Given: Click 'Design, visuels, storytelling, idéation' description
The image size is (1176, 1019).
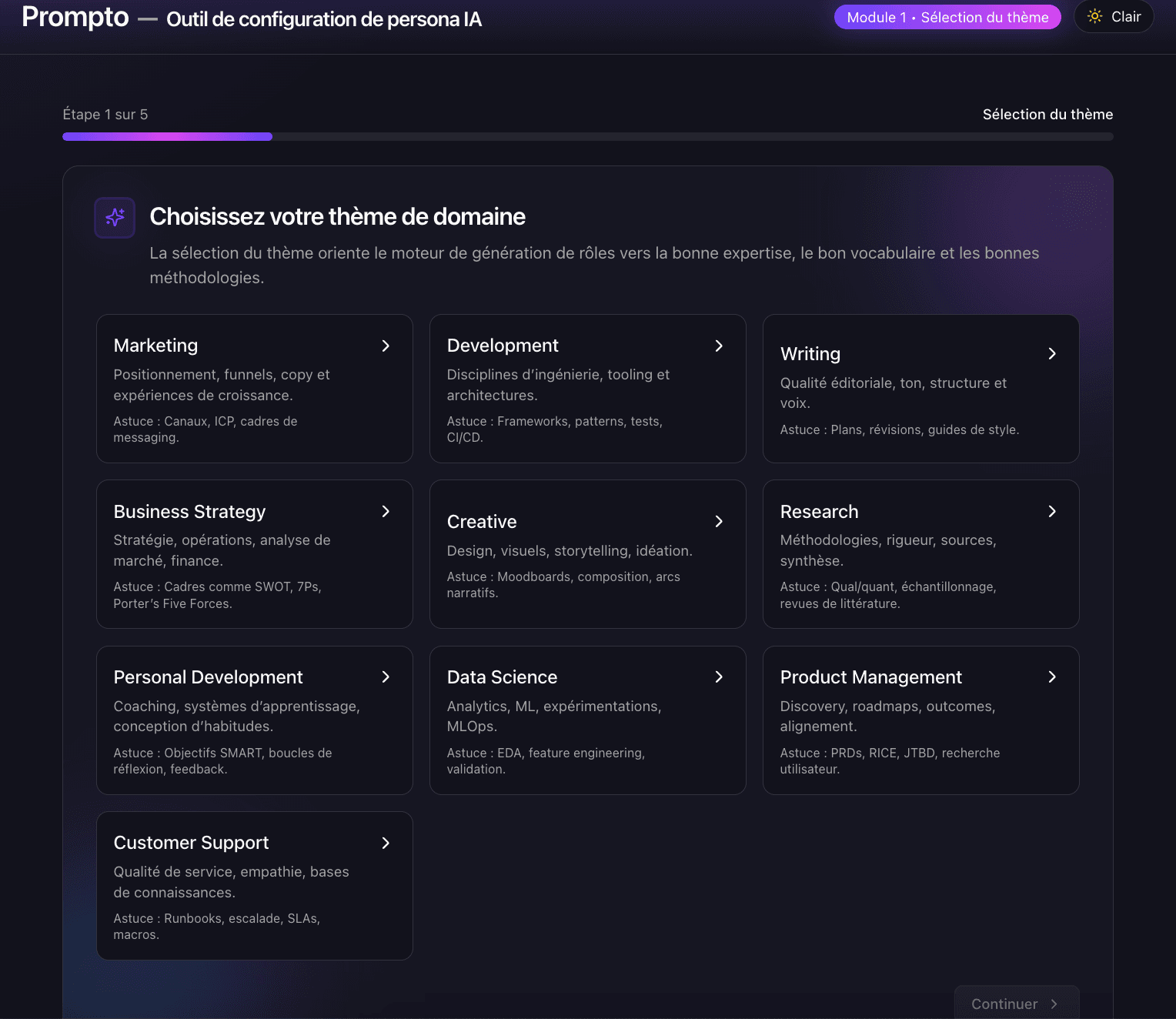Looking at the screenshot, I should click(x=570, y=551).
